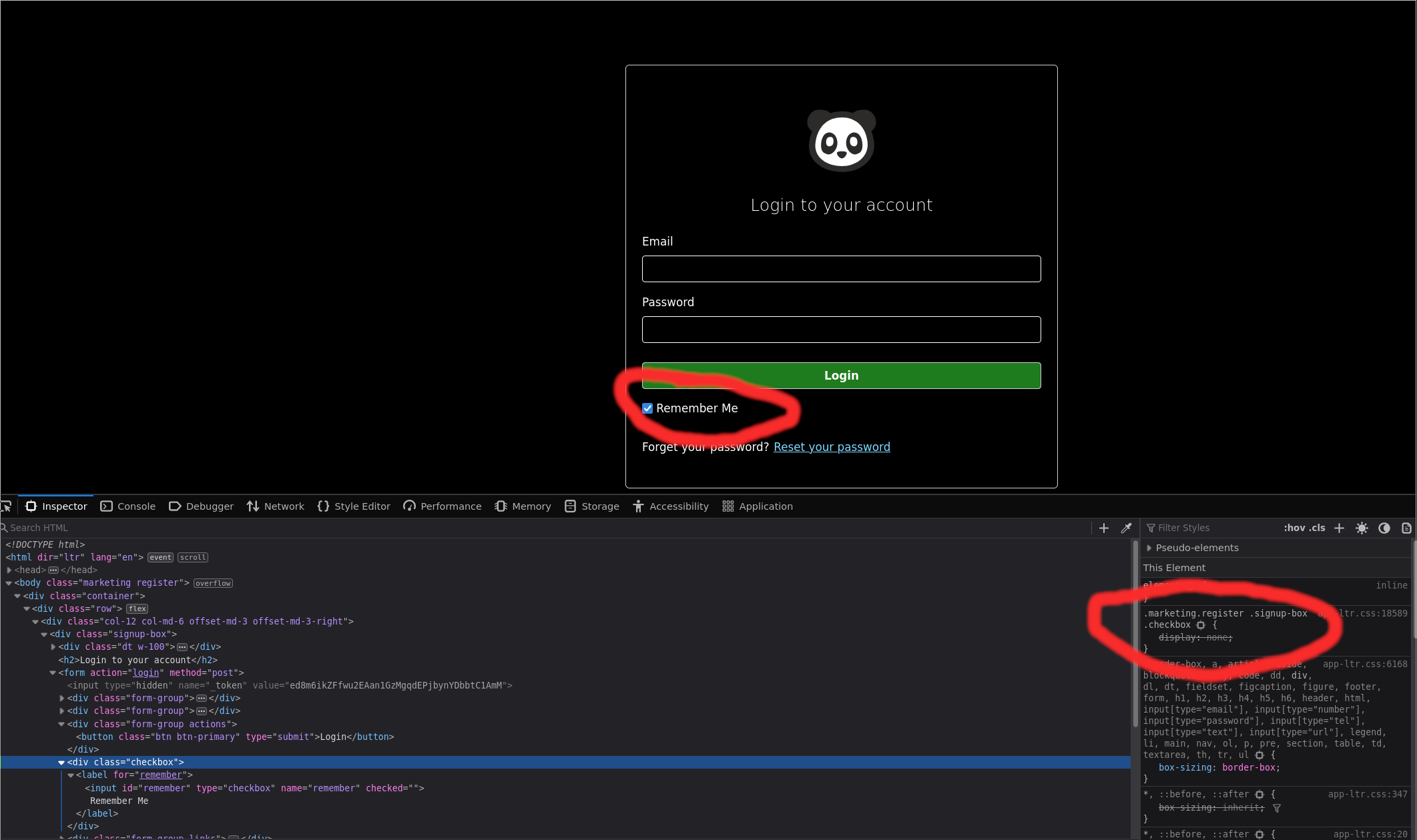Click the Search HTML field
Screen dimensions: 1417x840
tap(544, 528)
